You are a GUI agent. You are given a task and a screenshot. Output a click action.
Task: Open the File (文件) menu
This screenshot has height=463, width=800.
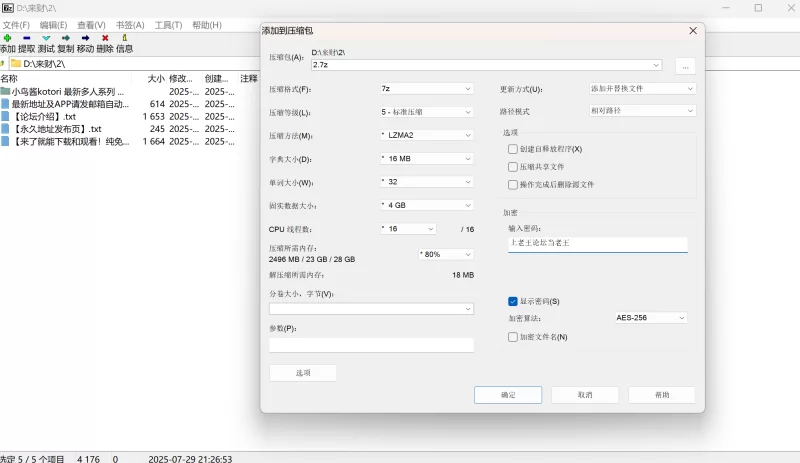16,25
